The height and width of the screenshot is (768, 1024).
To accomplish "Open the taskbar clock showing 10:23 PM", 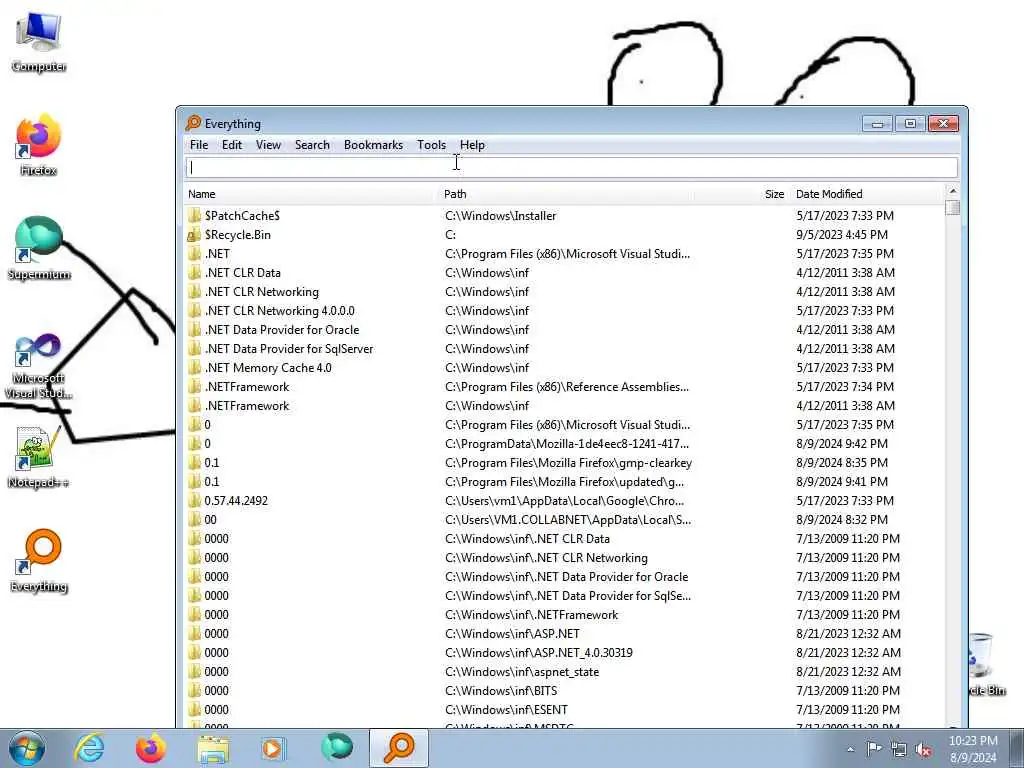I will point(973,748).
